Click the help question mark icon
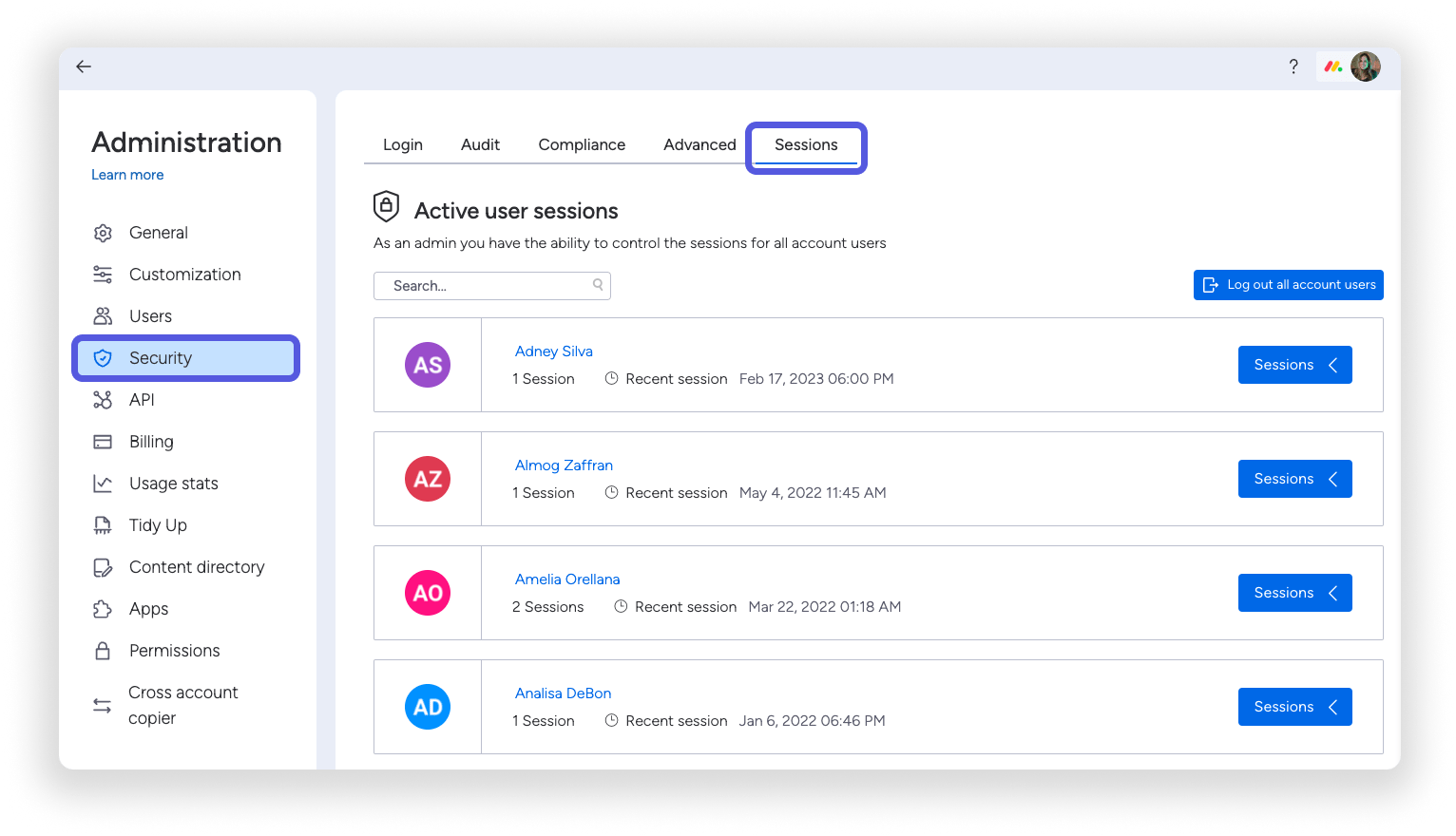The image size is (1456, 836). pos(1293,66)
